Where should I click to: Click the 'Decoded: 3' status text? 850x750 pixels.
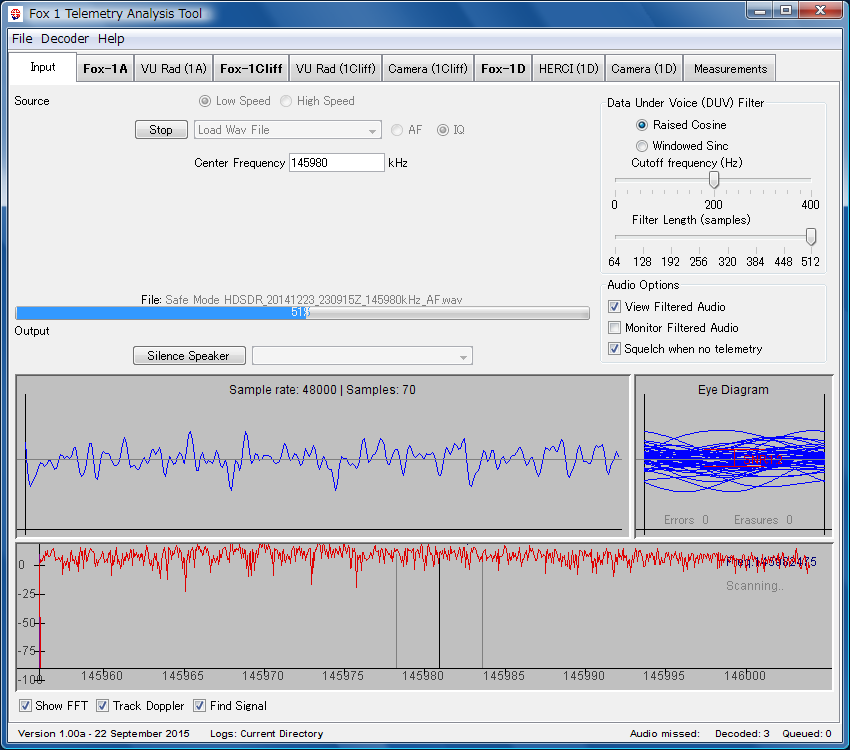tap(742, 734)
